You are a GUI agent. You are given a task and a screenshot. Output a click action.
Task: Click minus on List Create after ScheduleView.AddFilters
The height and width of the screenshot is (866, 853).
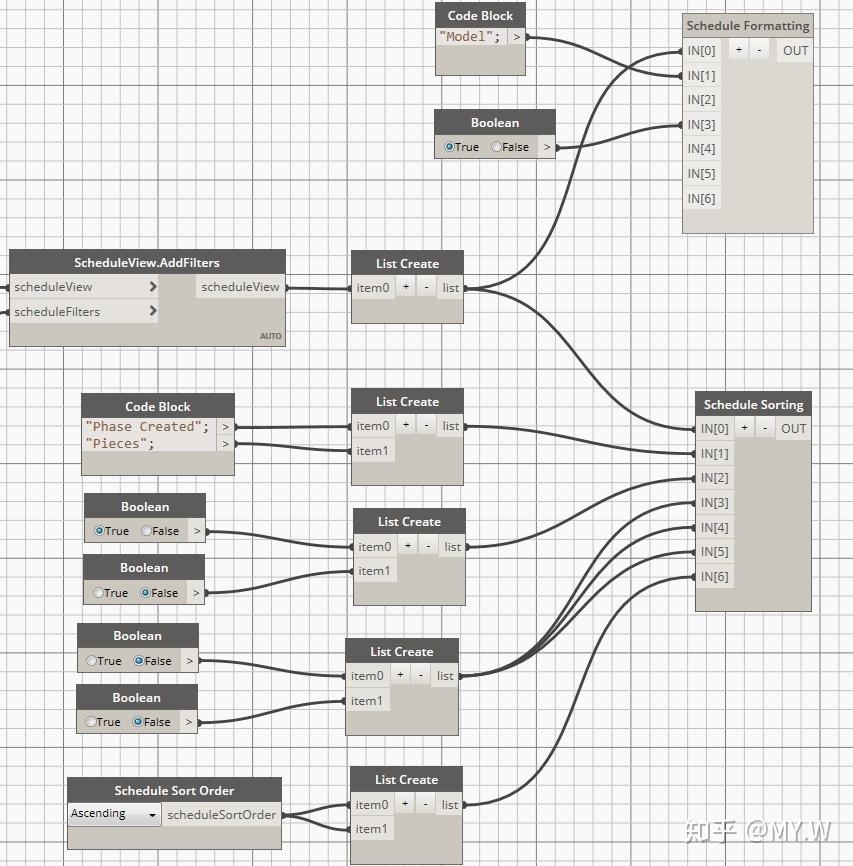tap(426, 287)
